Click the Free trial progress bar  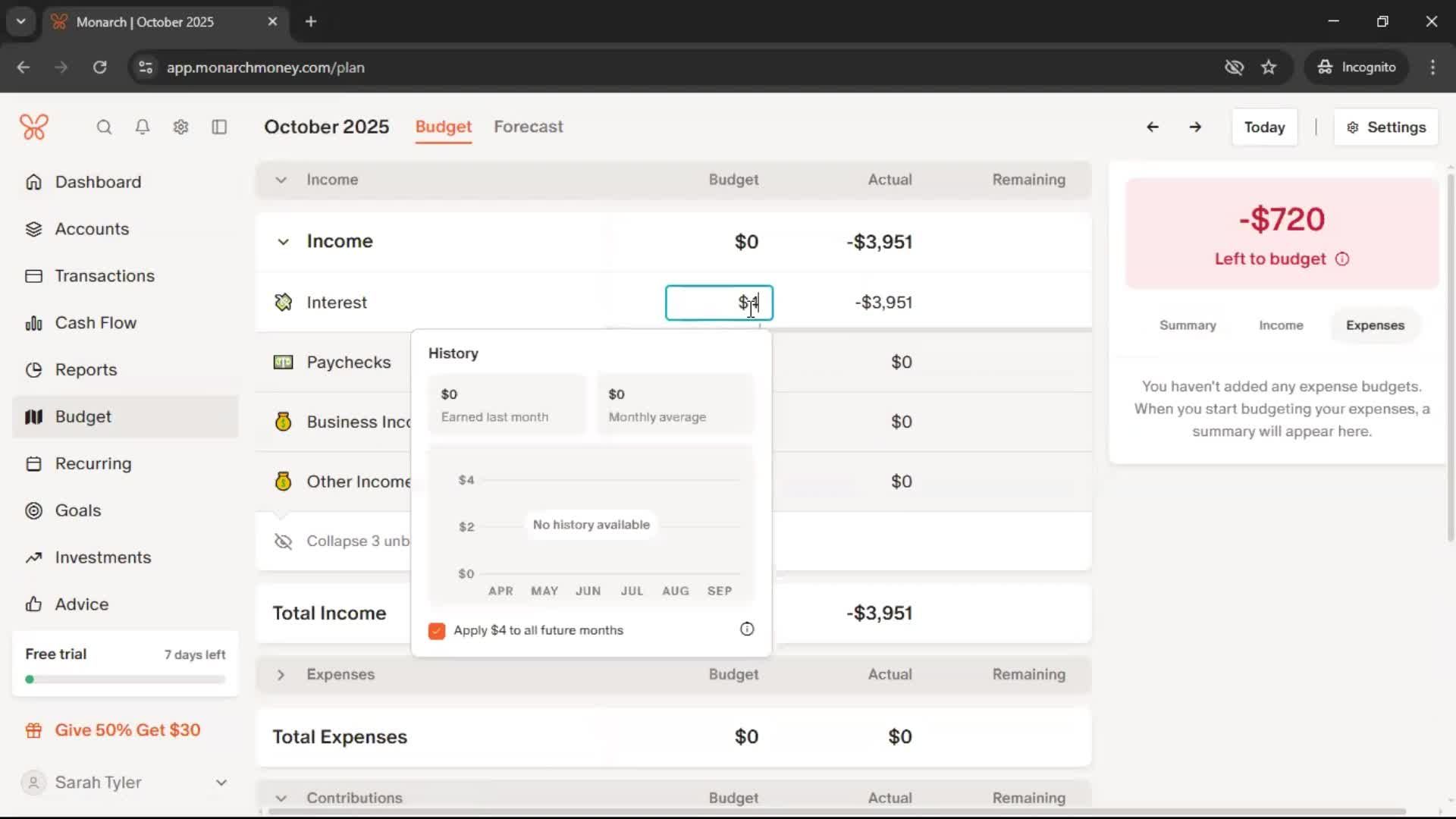[125, 679]
